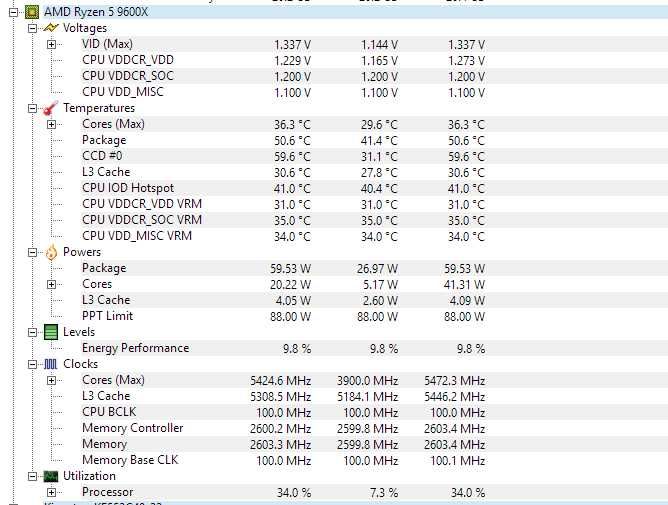The width and height of the screenshot is (668, 505).
Task: Expand the Cores (Max) temperature row
Action: [x=52, y=124]
